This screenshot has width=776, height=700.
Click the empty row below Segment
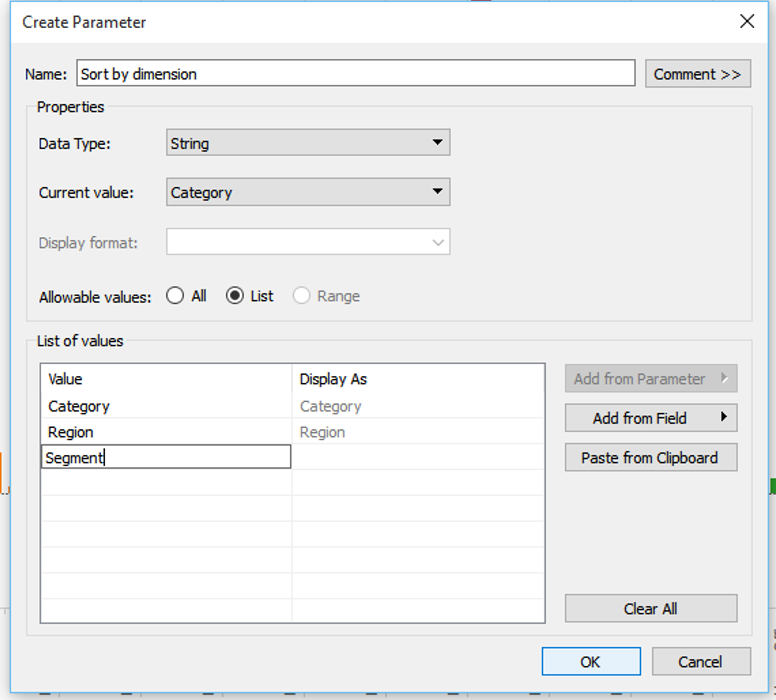point(165,483)
